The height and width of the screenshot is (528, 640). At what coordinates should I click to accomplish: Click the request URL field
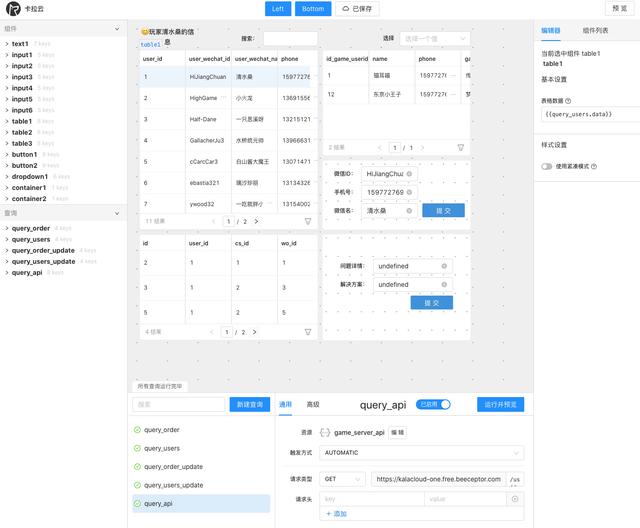[x=438, y=479]
